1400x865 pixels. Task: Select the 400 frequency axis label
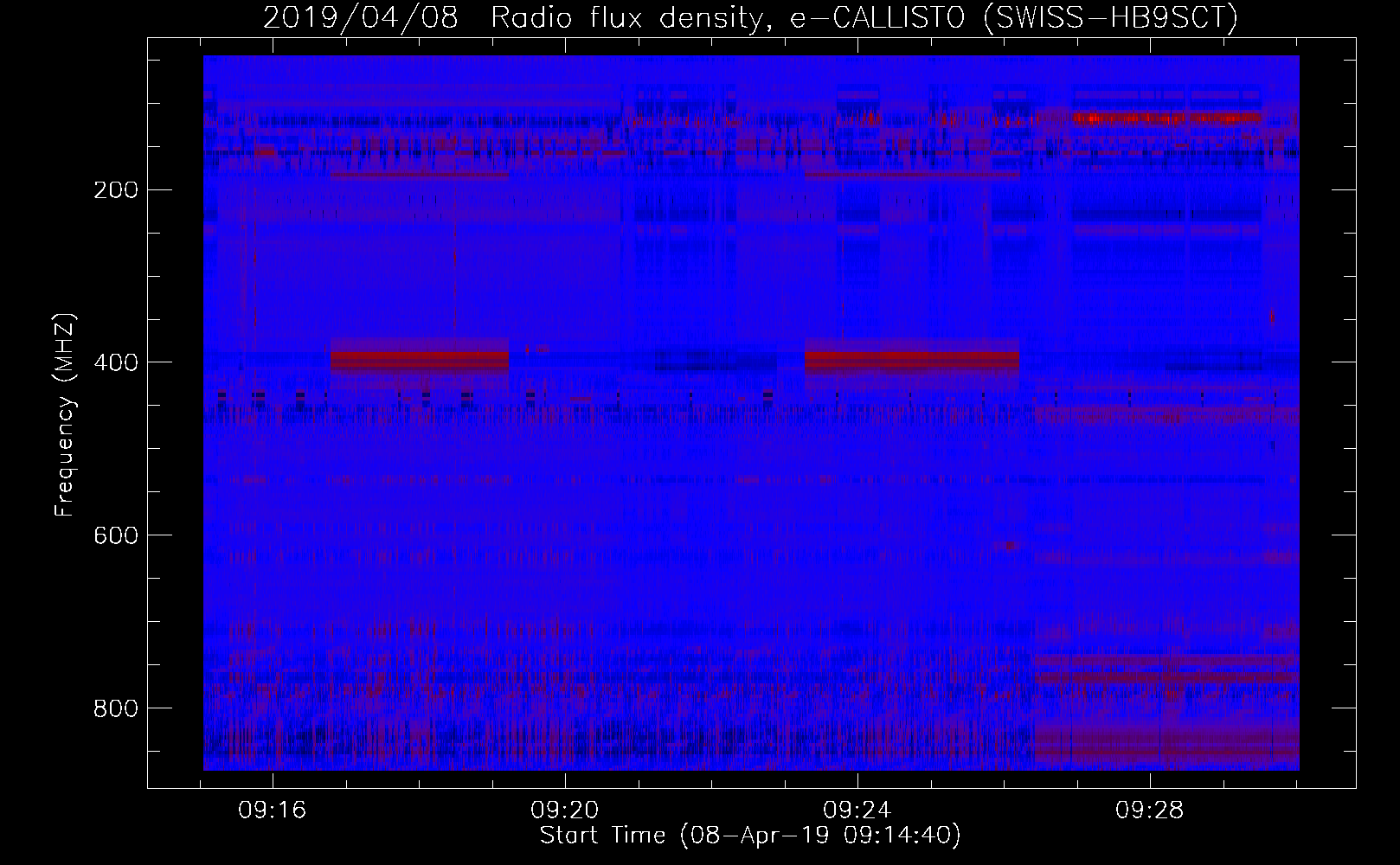tap(115, 362)
